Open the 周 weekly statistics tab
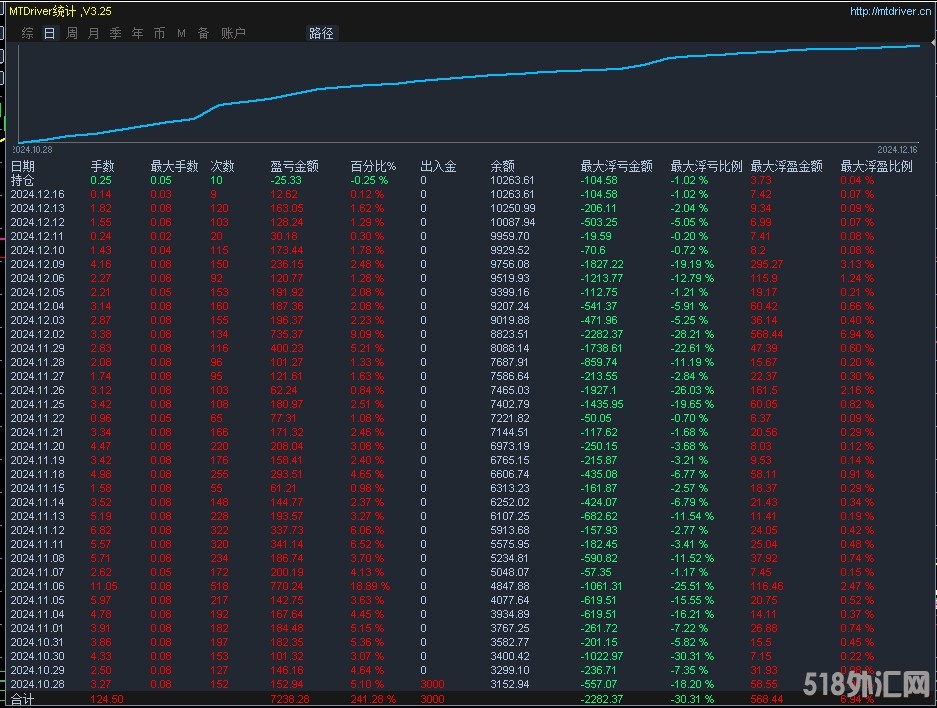This screenshot has width=937, height=708. (x=72, y=33)
